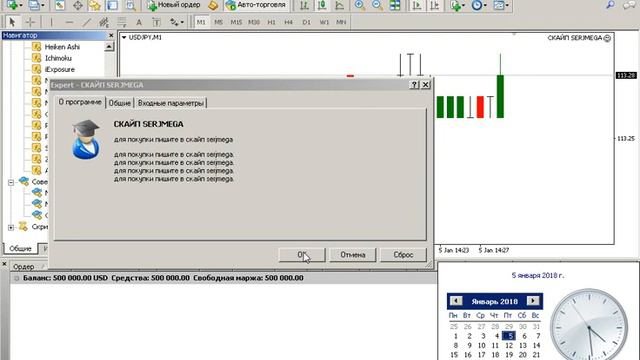Toggle the Data Window crosshair-target icon

point(78,5)
